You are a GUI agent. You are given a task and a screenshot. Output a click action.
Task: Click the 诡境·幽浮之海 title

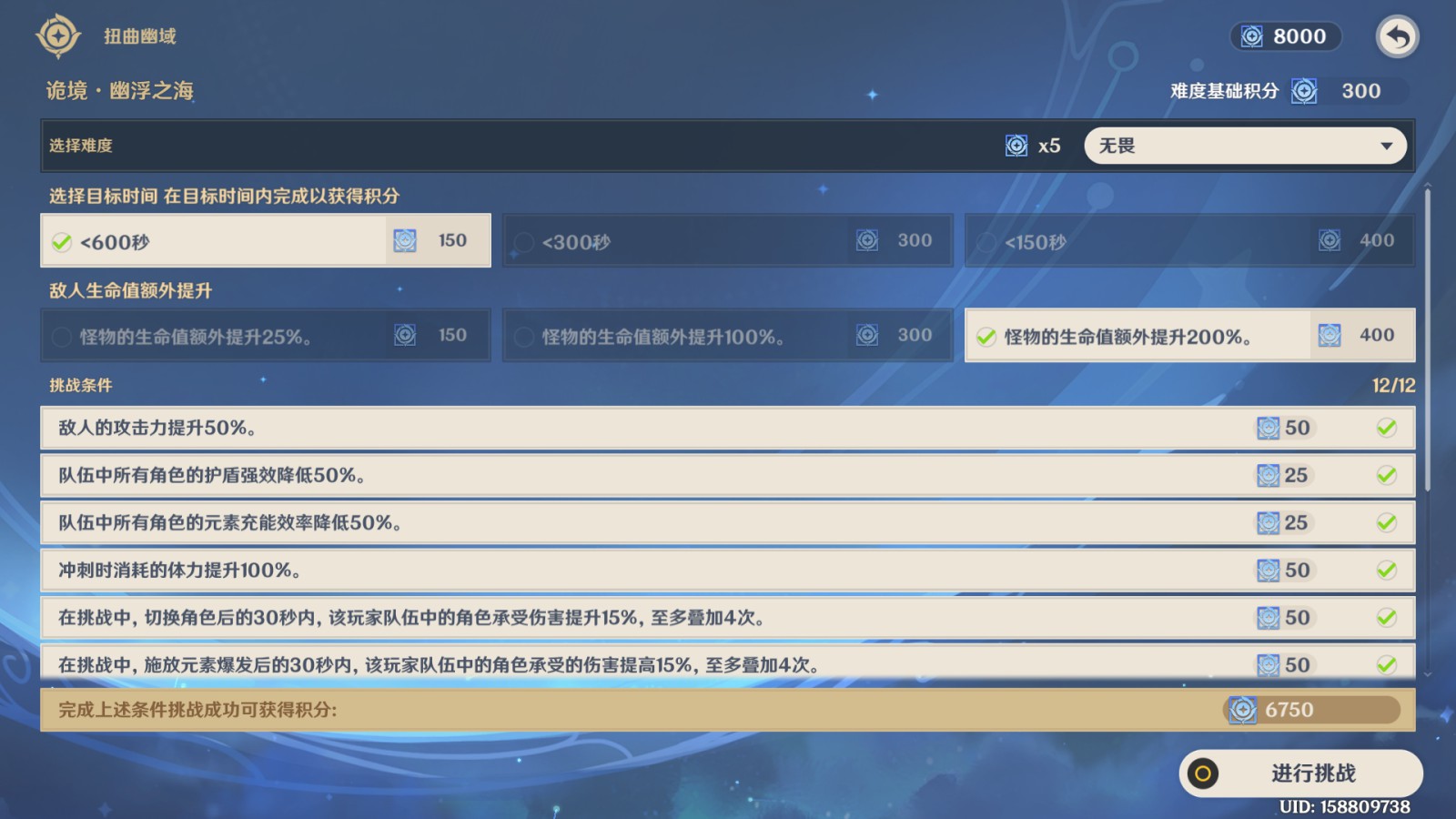pos(120,91)
